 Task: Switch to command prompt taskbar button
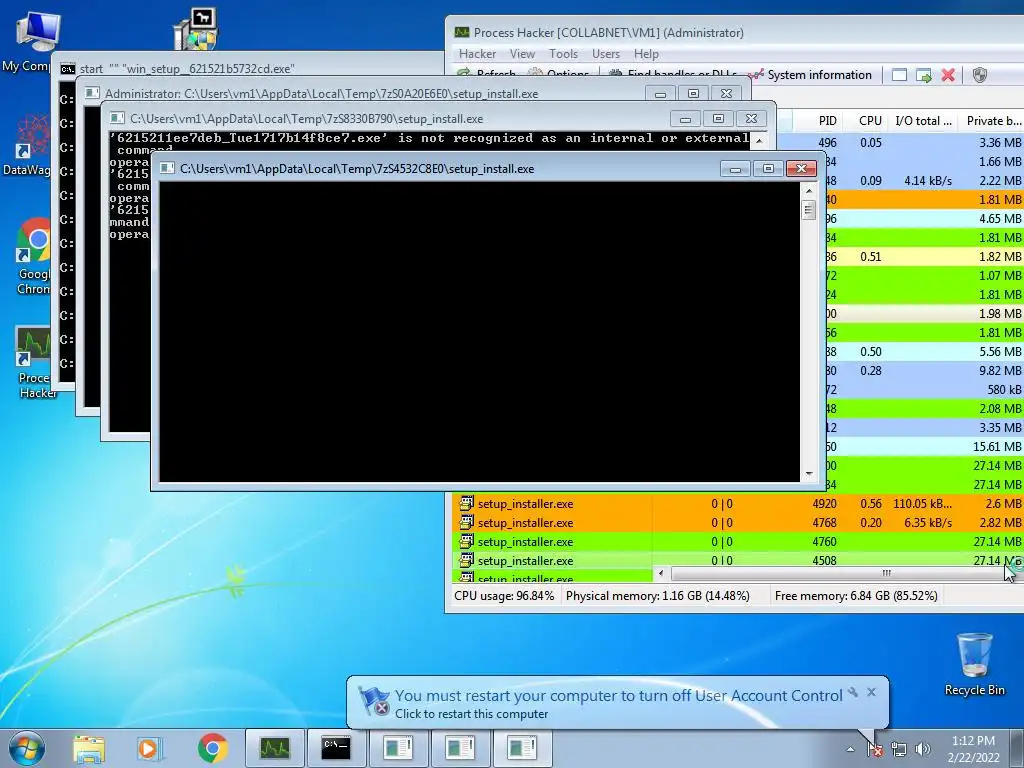336,748
